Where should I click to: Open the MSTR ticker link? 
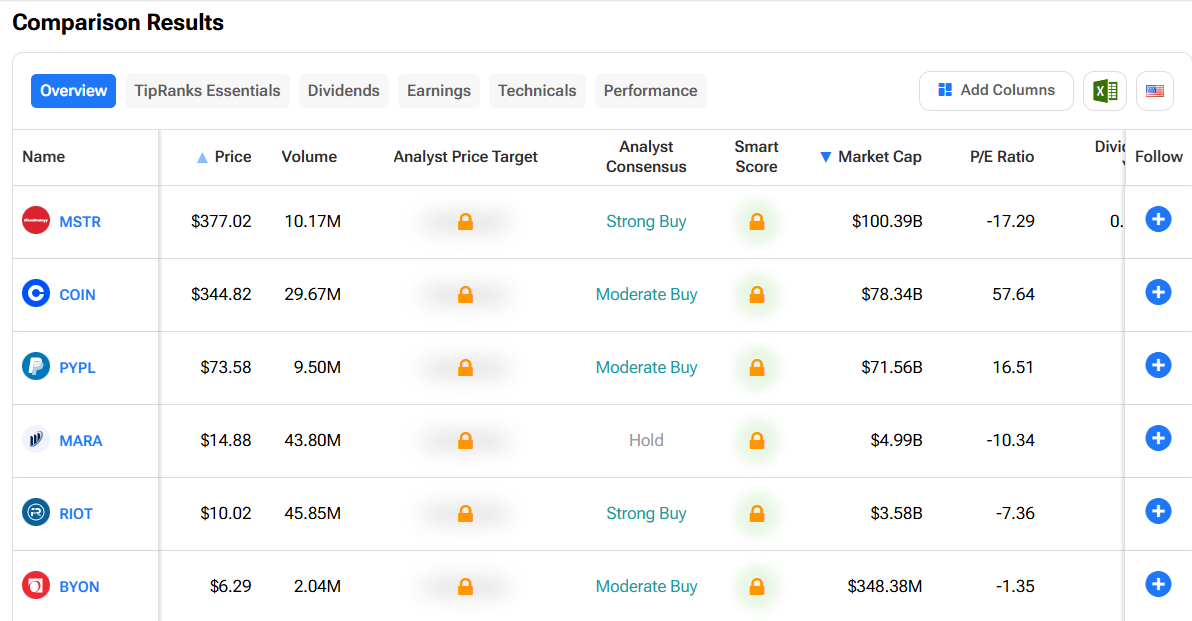click(x=80, y=221)
